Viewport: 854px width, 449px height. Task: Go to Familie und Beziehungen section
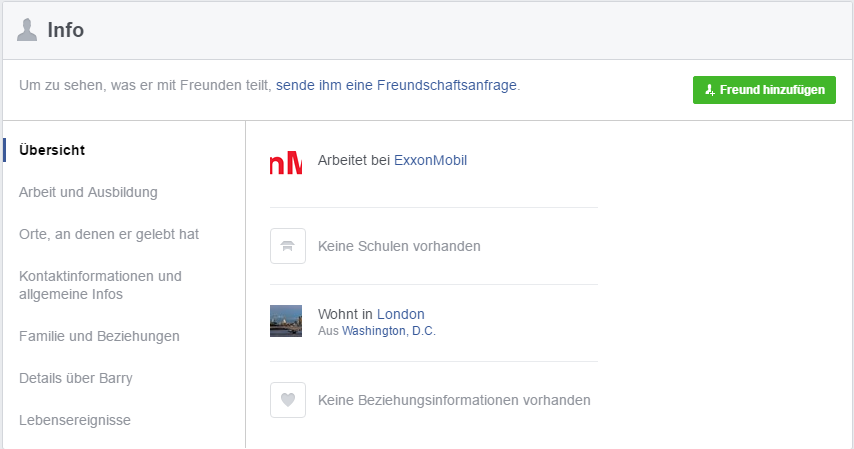pos(99,336)
